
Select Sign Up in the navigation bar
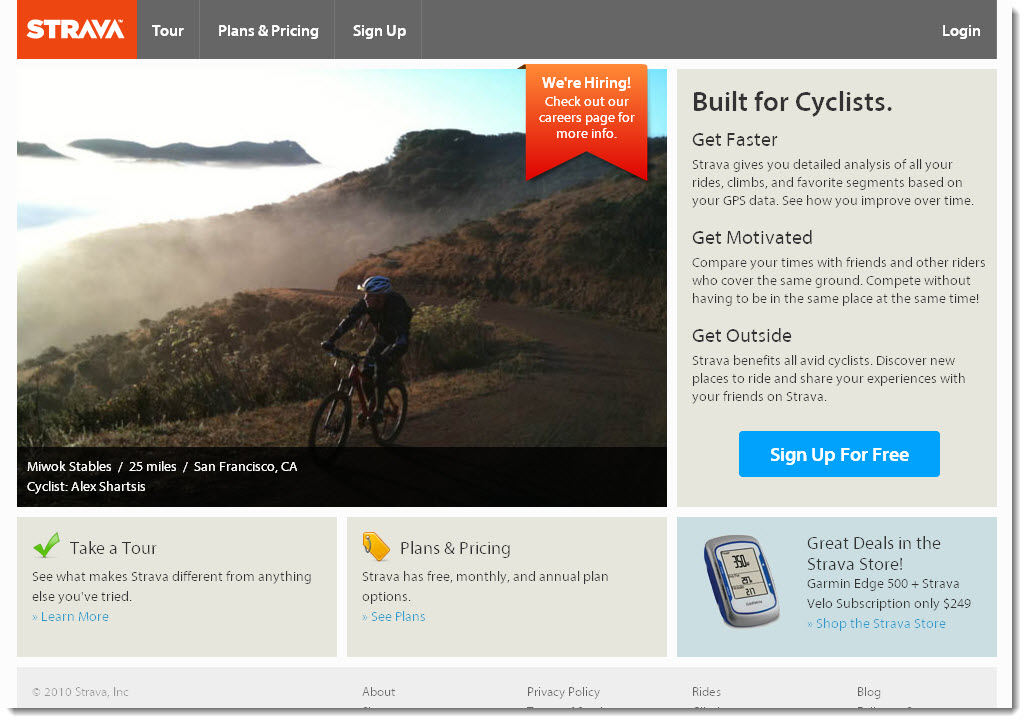[379, 31]
